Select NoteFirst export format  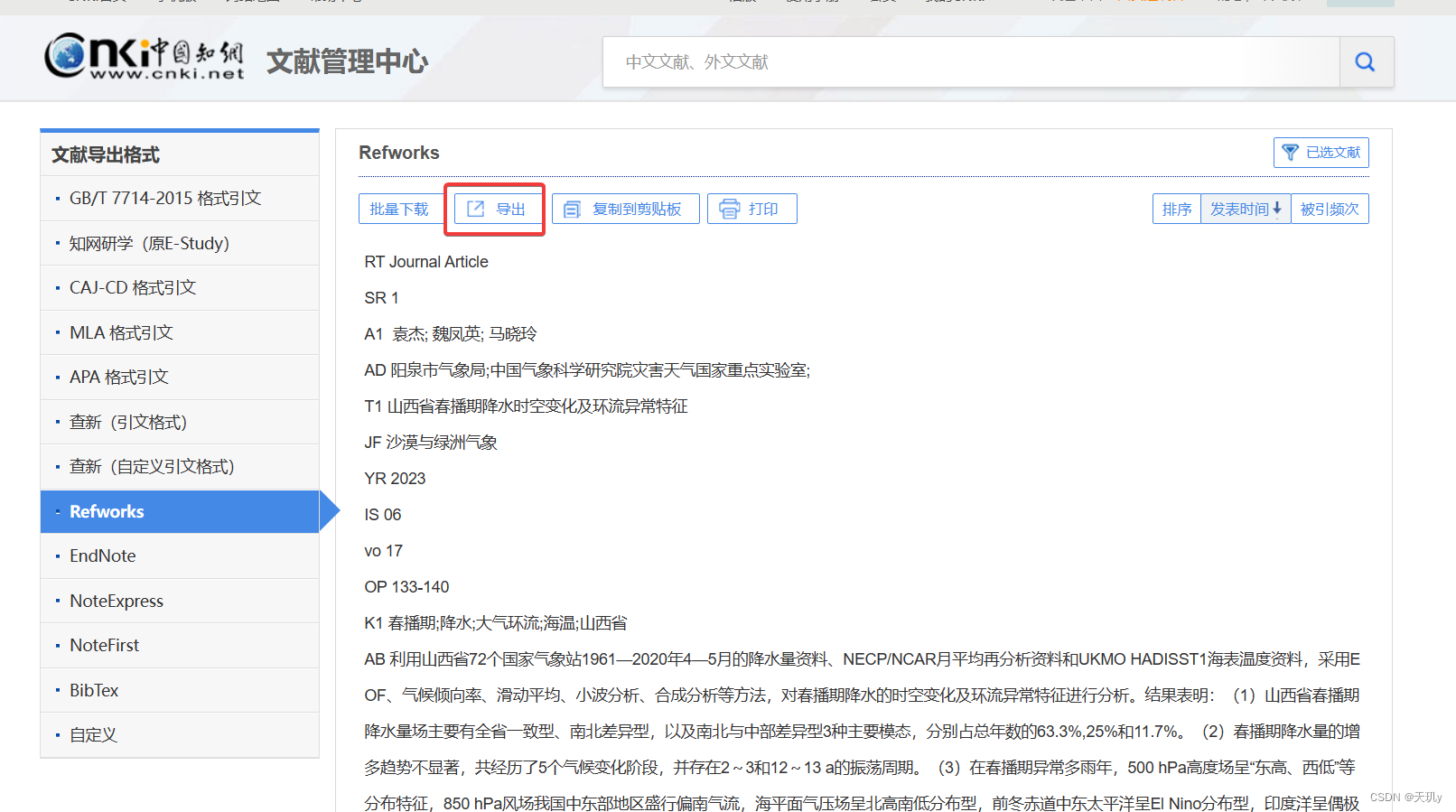(180, 646)
